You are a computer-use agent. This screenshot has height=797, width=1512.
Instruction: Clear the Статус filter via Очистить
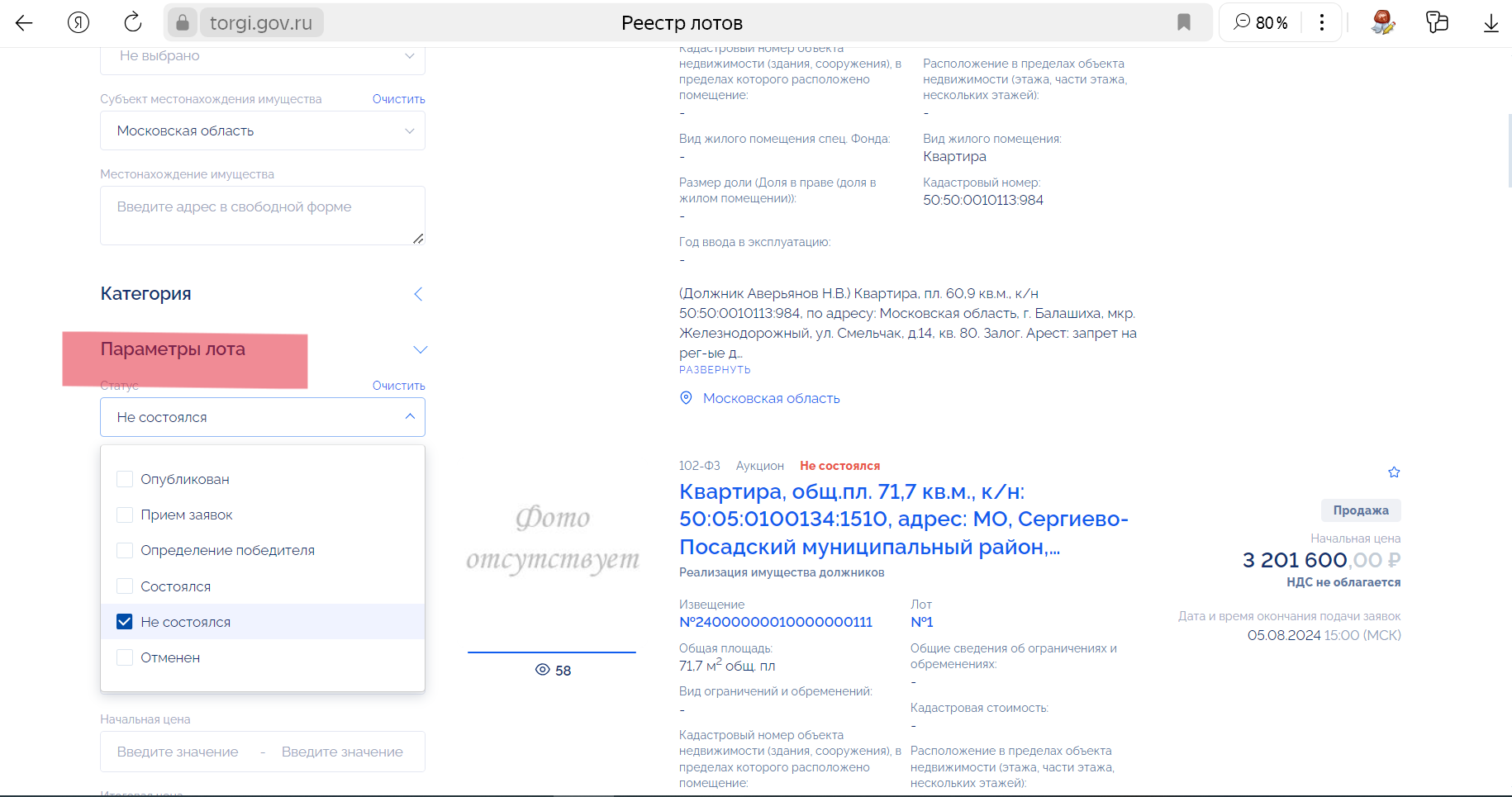point(399,386)
